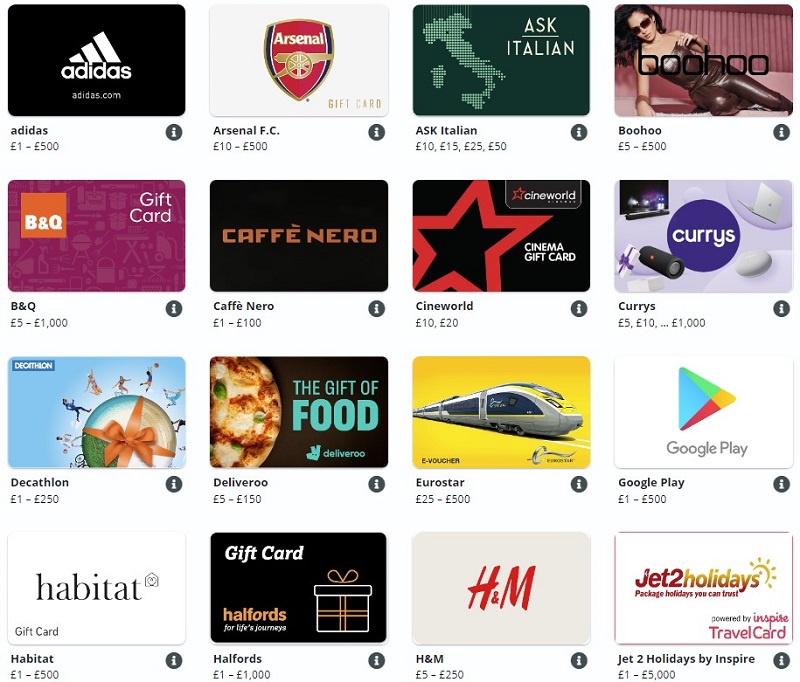800x682 pixels.
Task: Open Google Play info icon
Action: point(781,484)
